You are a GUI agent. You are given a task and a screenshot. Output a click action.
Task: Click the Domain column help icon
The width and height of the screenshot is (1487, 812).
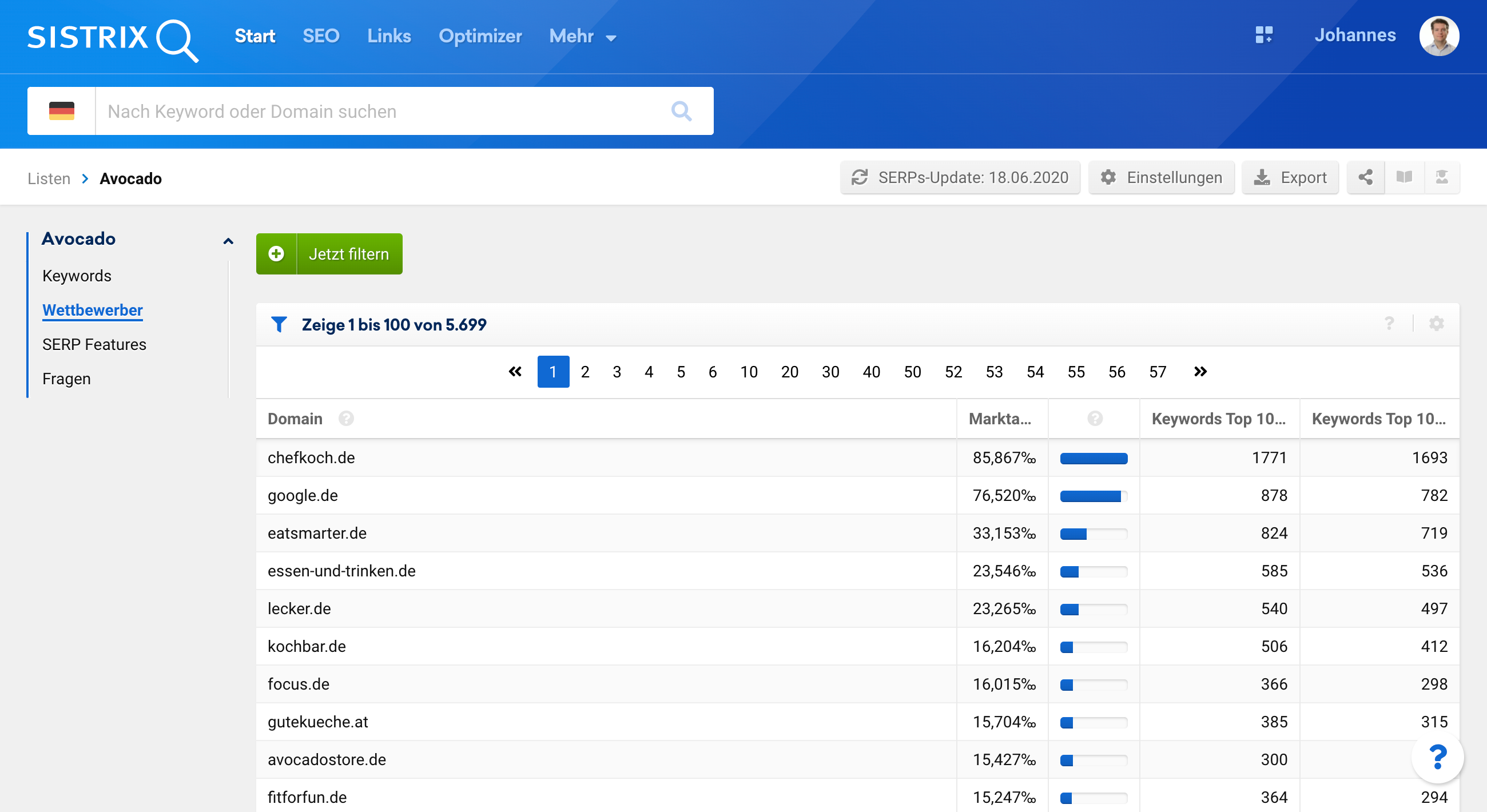pos(346,419)
